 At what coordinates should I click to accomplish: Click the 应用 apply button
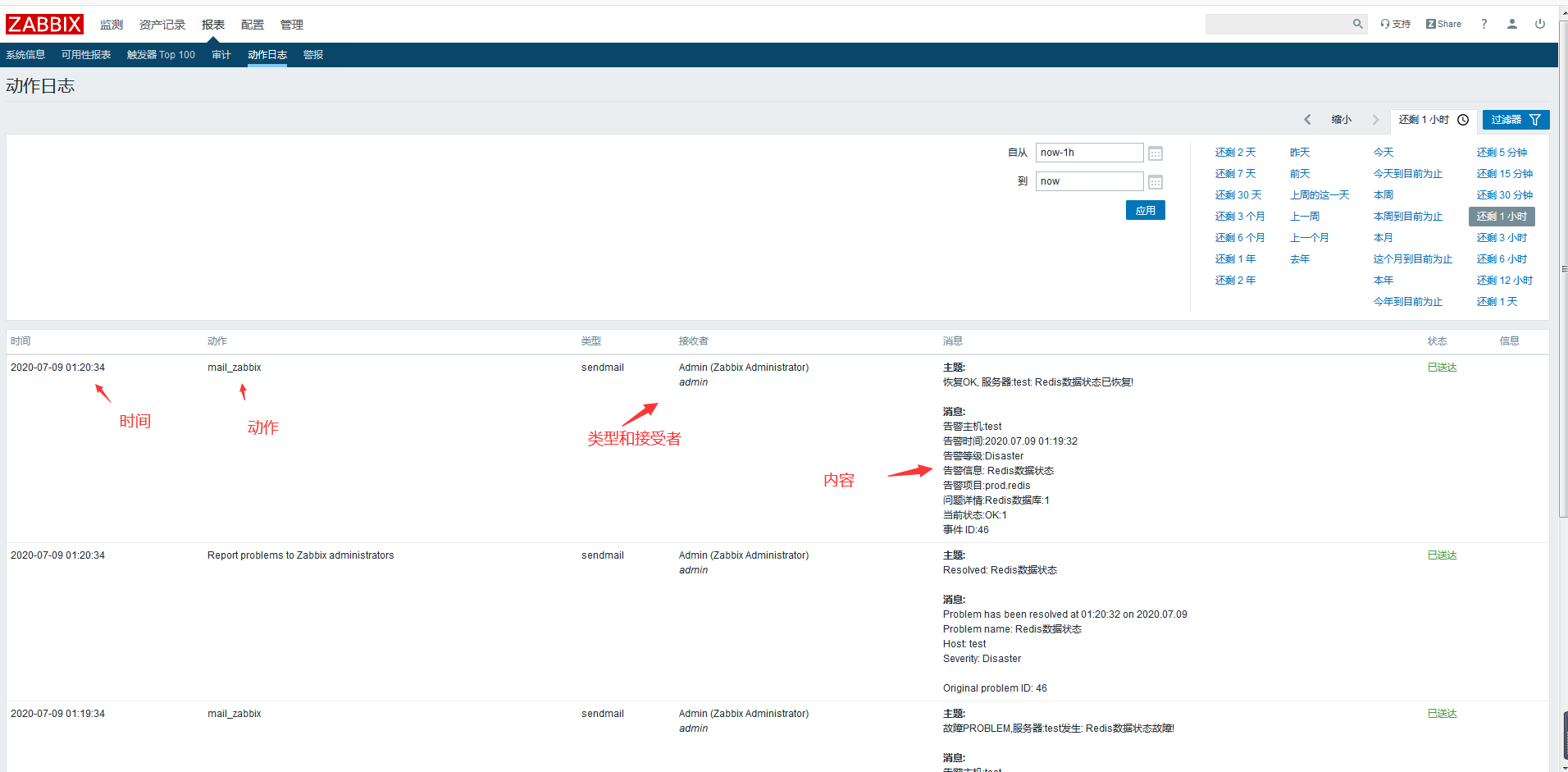click(x=1145, y=211)
